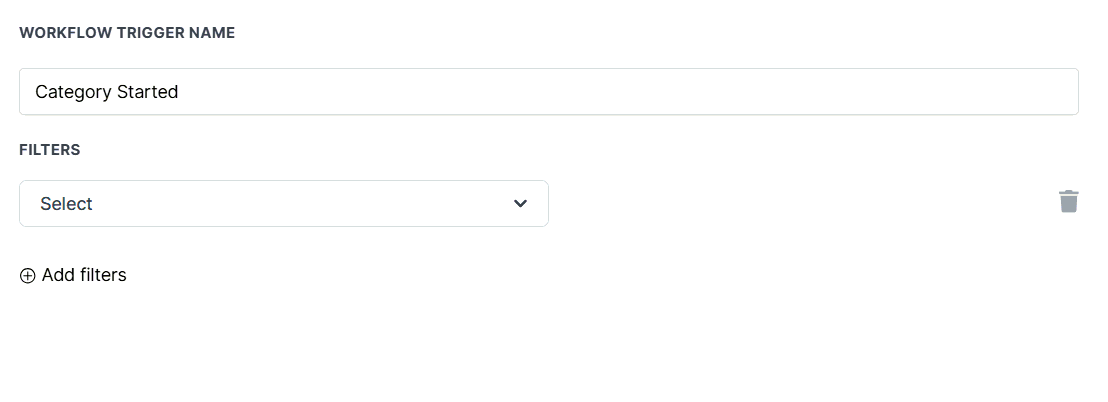Hit the gray trash can icon
This screenshot has height=402, width=1108.
1068,202
